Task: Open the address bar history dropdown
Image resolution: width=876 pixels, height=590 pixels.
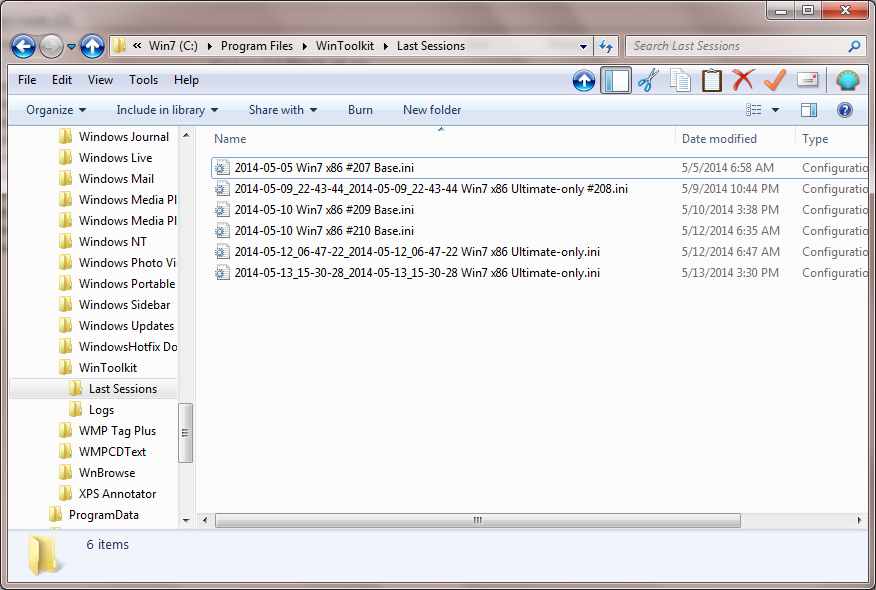Action: tap(583, 46)
